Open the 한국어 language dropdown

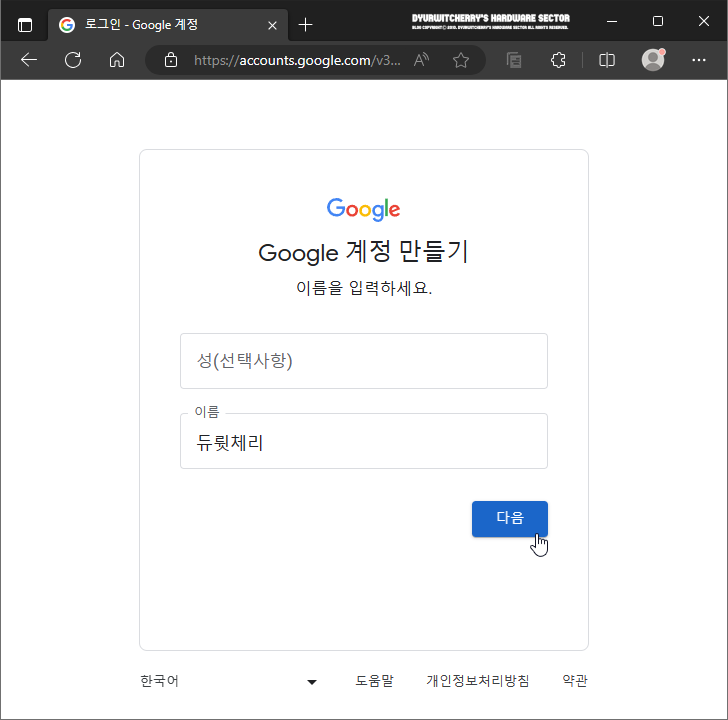pyautogui.click(x=228, y=681)
